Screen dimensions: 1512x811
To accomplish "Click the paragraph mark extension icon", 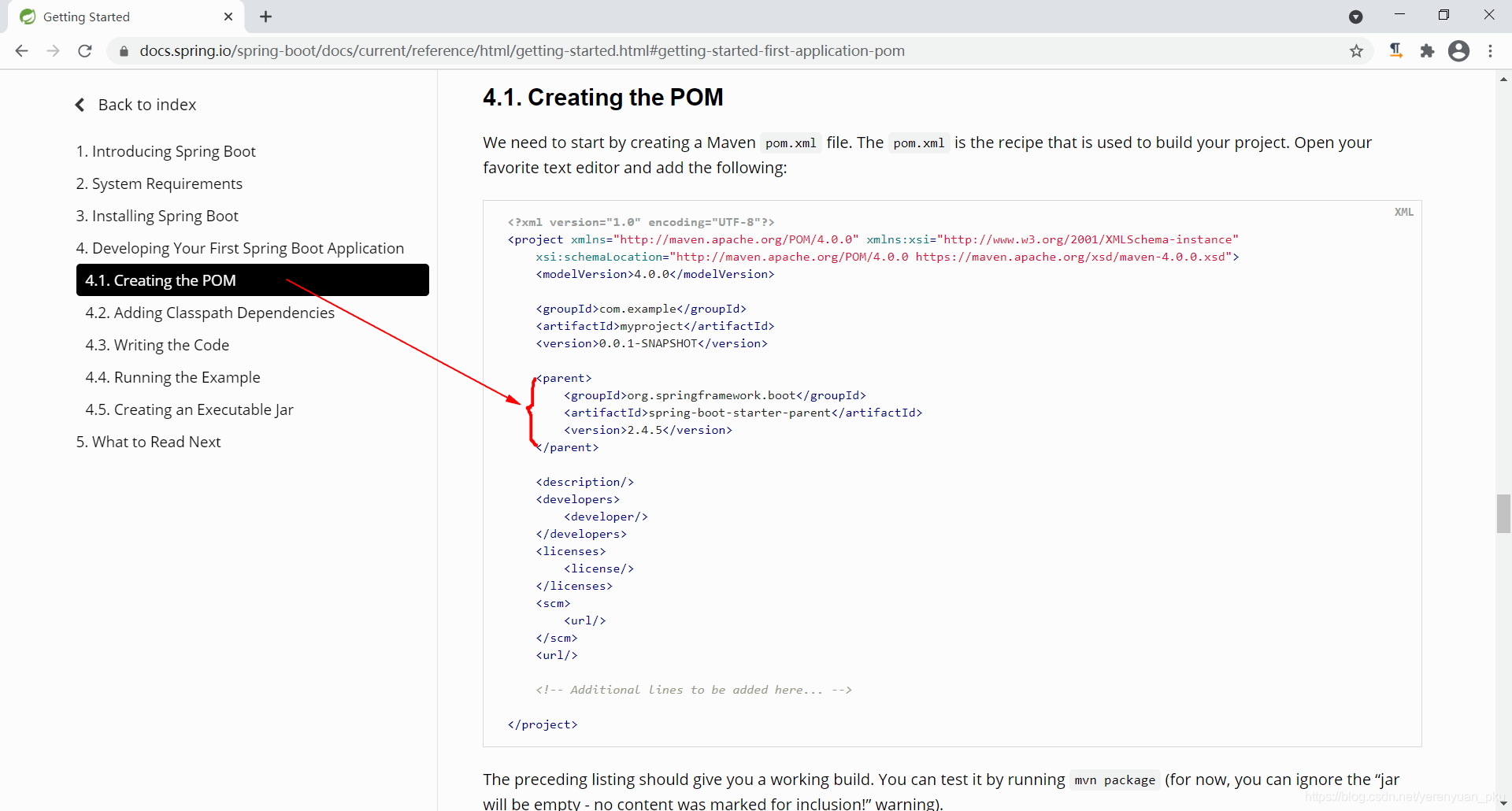I will [1395, 51].
